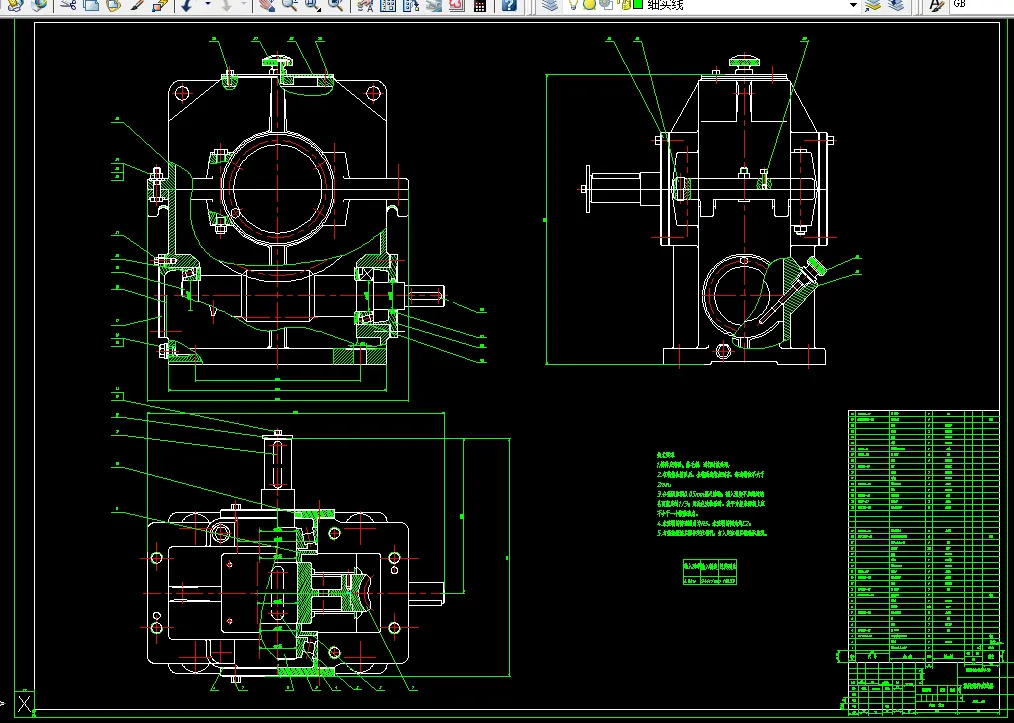Click the Copy icon in toolbar

pyautogui.click(x=91, y=5)
